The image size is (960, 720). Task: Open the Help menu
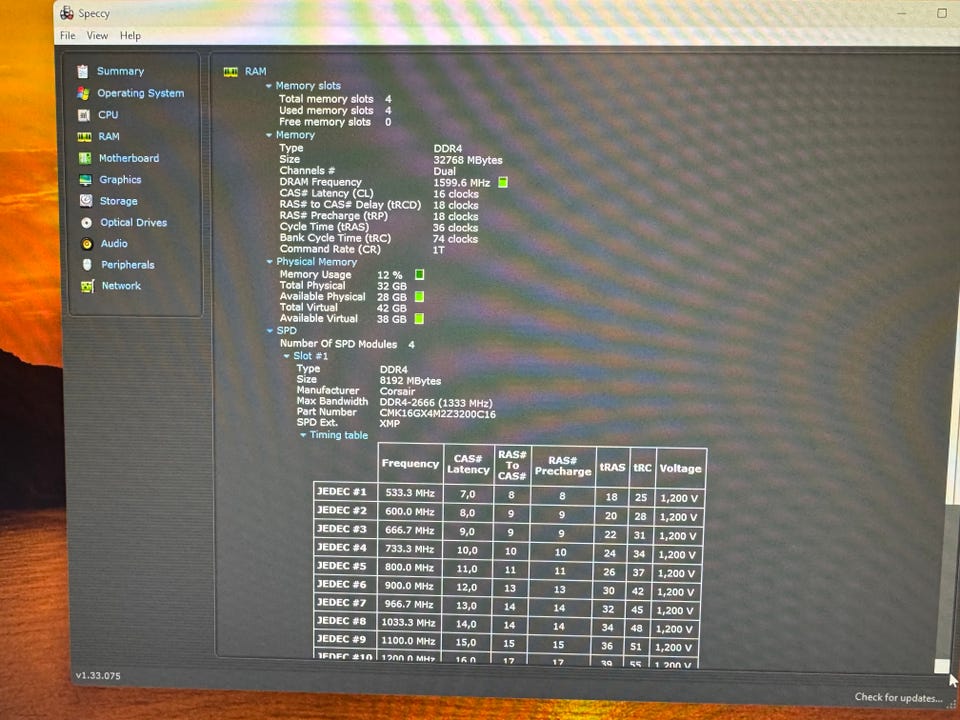(x=130, y=36)
